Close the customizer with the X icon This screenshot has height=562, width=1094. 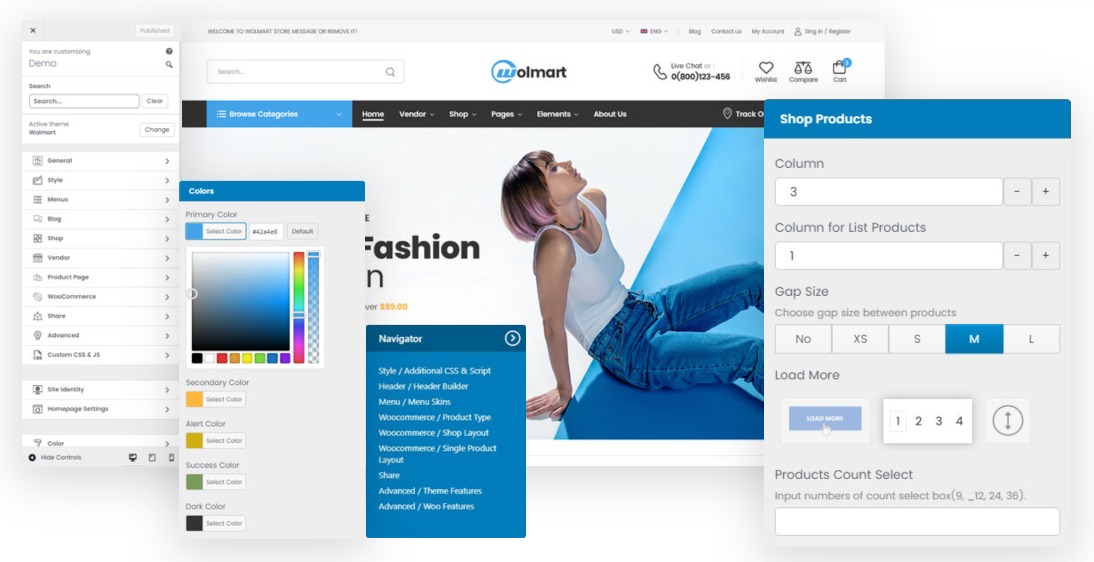pyautogui.click(x=33, y=31)
